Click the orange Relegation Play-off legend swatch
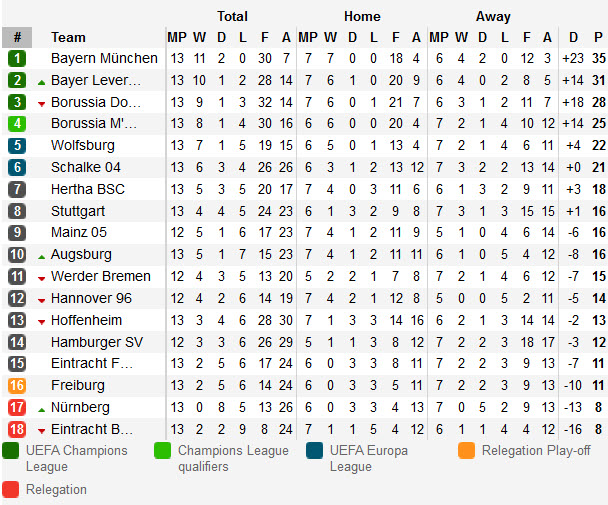Screen dimensions: 608x505 pyautogui.click(x=467, y=451)
